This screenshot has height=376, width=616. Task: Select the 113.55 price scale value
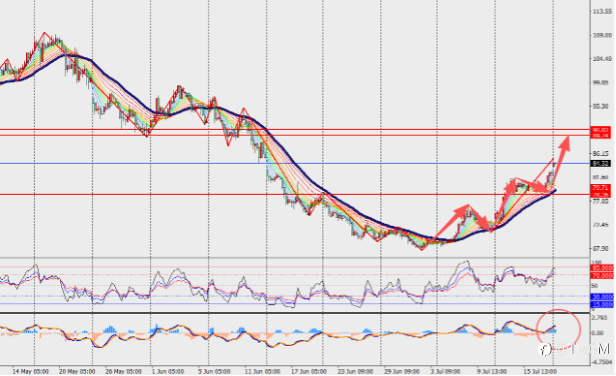click(602, 11)
